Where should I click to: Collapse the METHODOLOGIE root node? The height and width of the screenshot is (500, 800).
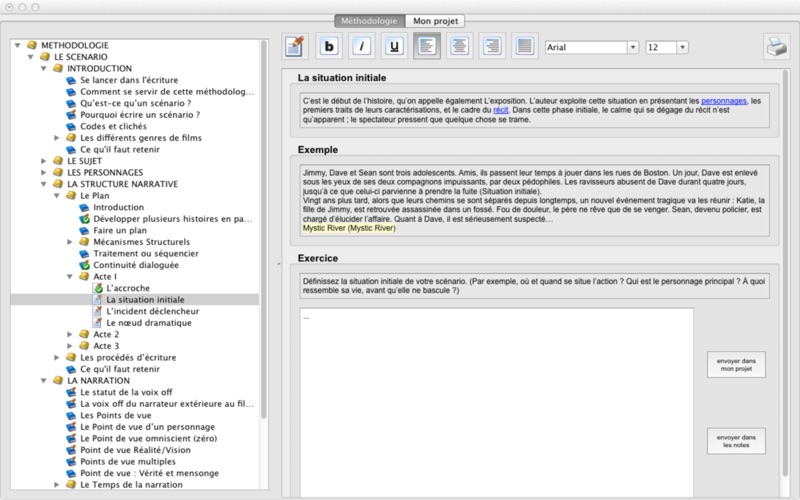point(17,45)
